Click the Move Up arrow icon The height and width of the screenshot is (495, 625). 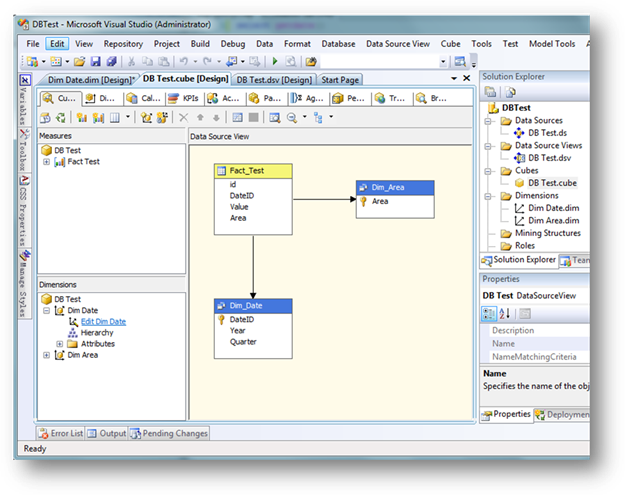point(200,118)
